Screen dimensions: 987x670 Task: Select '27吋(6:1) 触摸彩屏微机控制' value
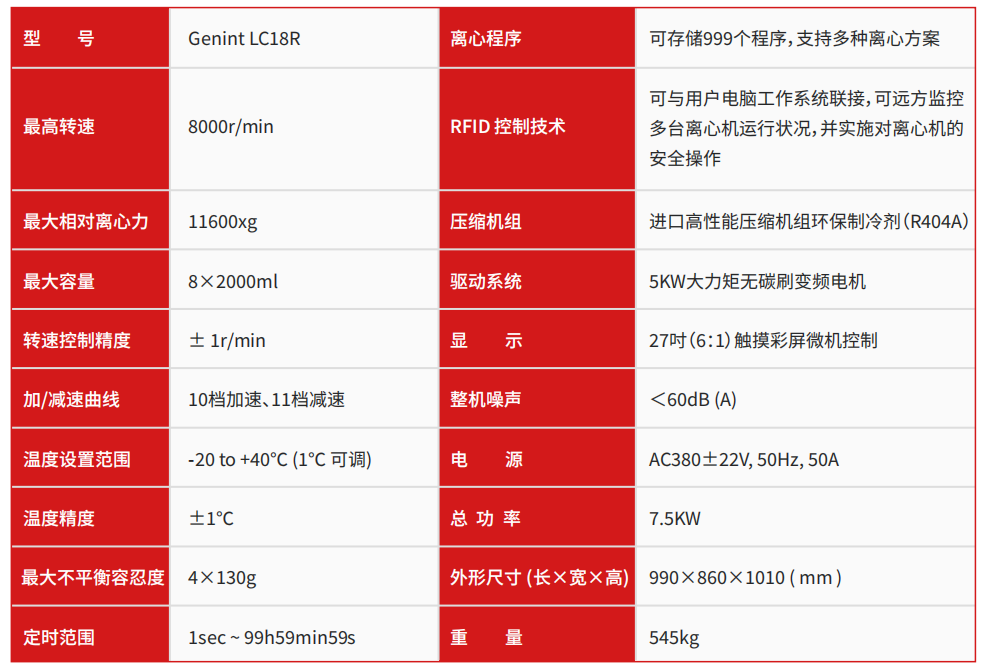click(763, 340)
